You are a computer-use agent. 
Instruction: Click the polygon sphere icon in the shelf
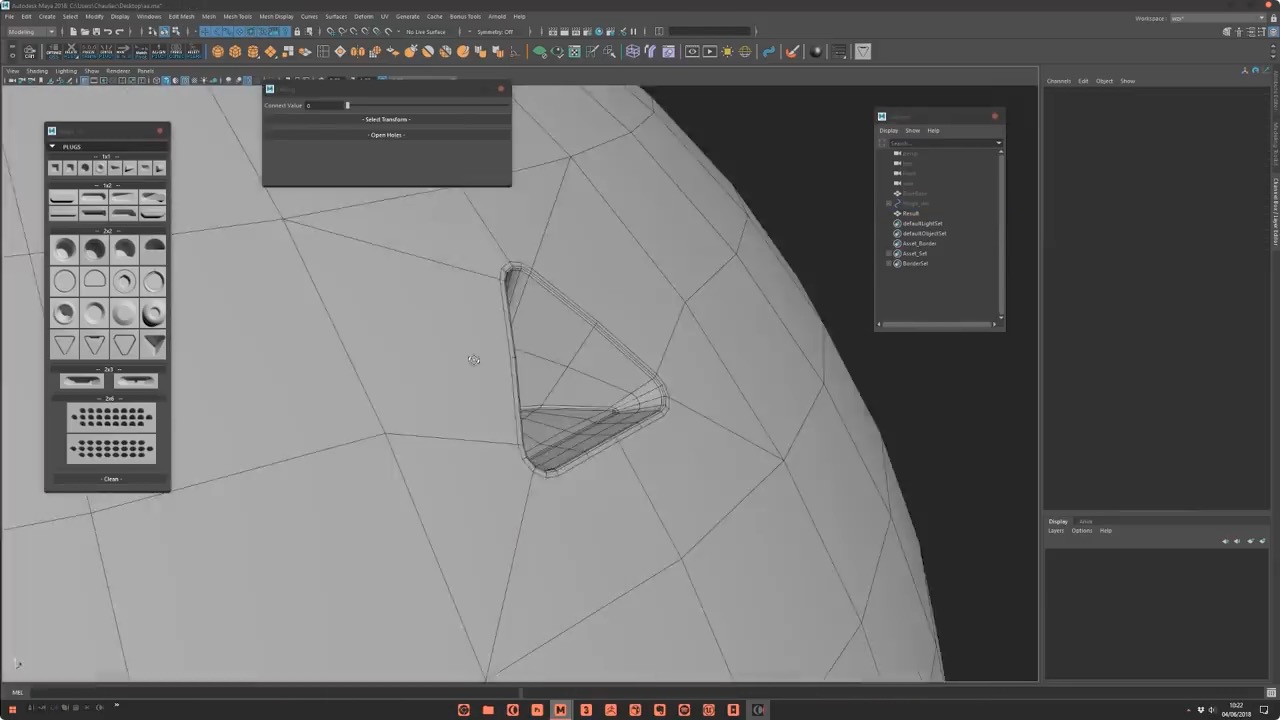pos(217,52)
